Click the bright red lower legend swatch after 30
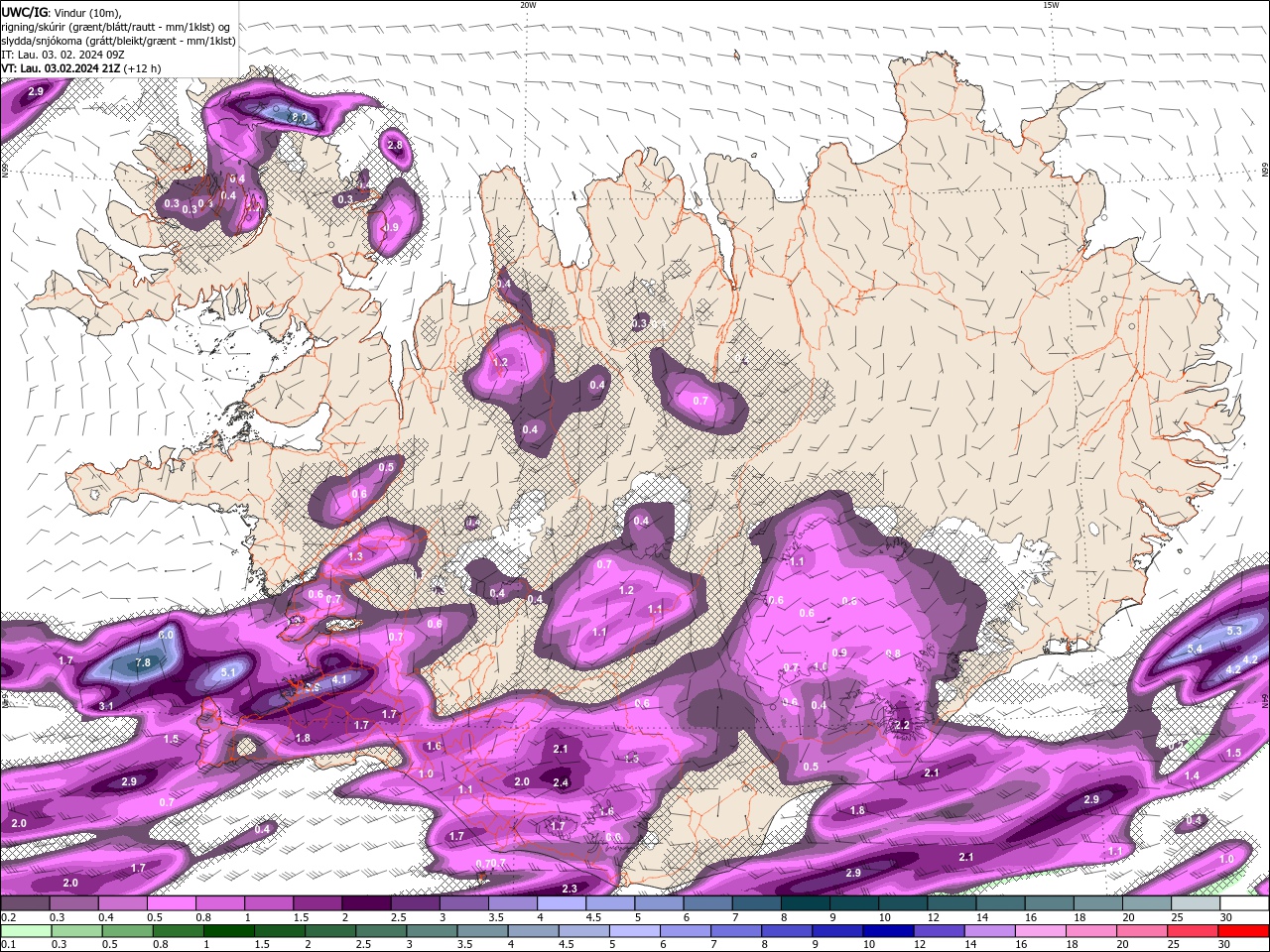Image resolution: width=1270 pixels, height=952 pixels. click(1243, 931)
